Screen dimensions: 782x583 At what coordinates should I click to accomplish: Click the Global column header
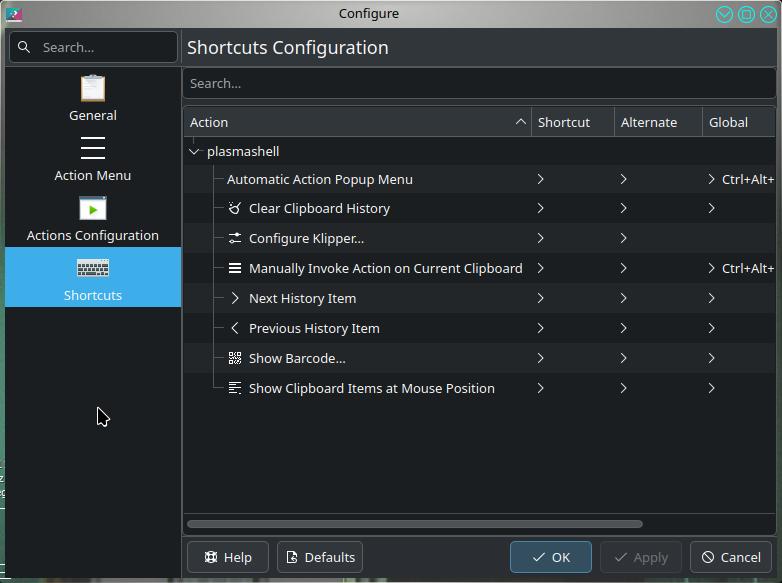(739, 122)
